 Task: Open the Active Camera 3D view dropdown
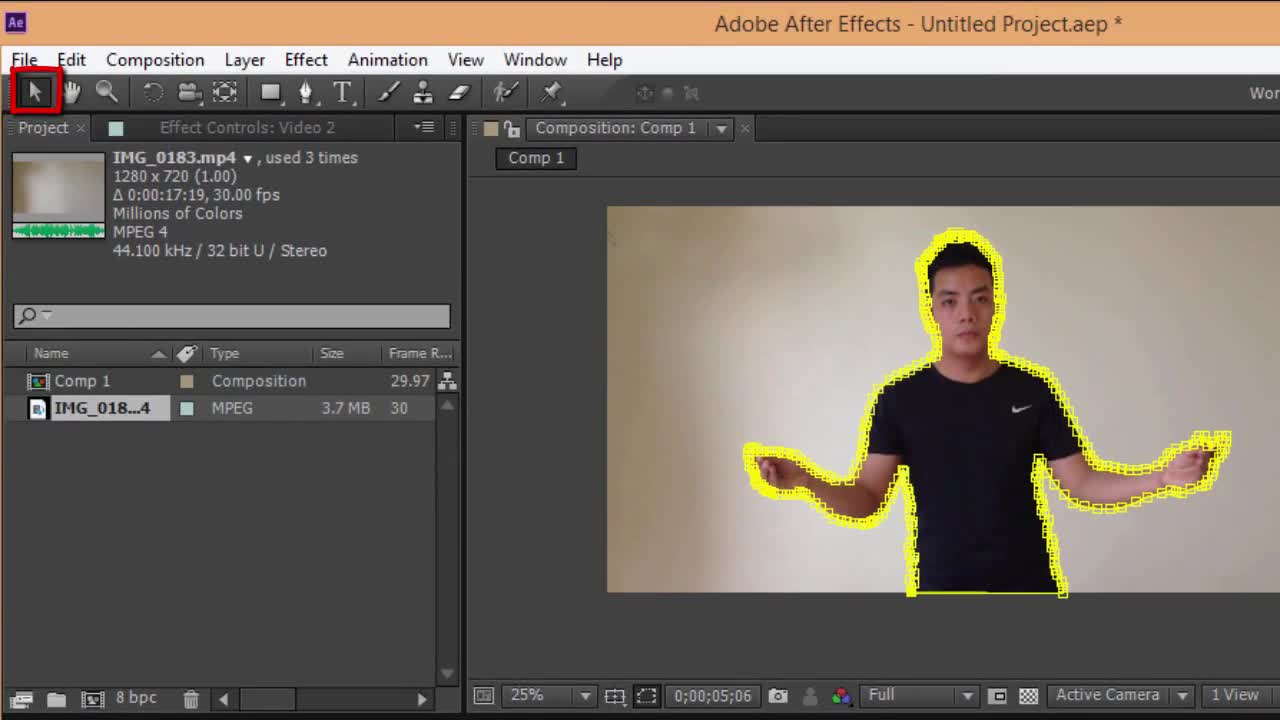point(1121,695)
